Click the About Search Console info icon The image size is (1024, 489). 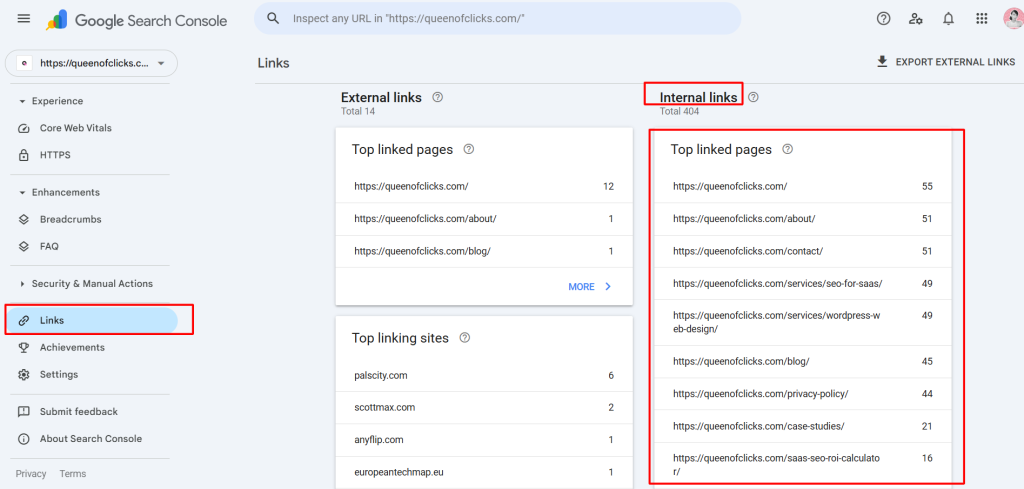point(24,439)
